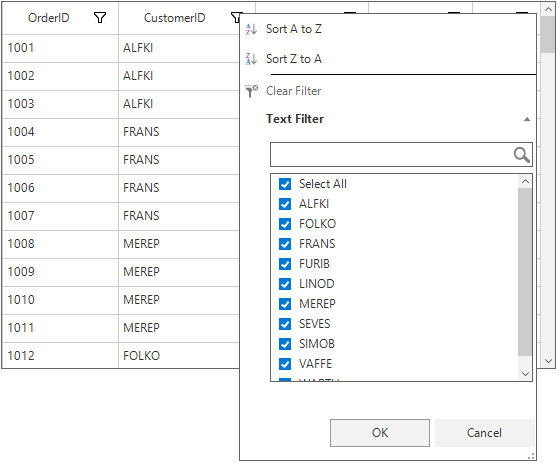The image size is (560, 468).
Task: Click the Sort A to Z icon
Action: 251,29
